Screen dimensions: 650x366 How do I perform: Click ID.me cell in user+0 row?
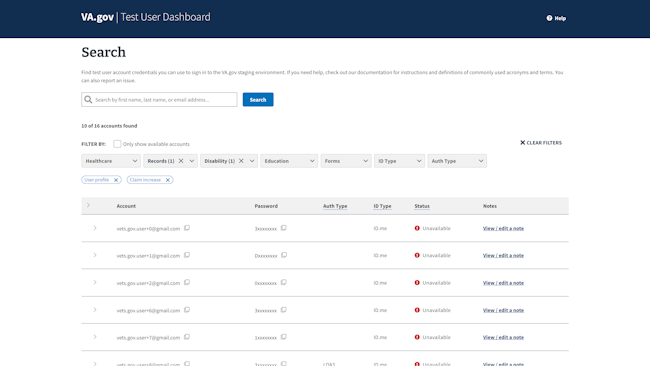point(380,228)
